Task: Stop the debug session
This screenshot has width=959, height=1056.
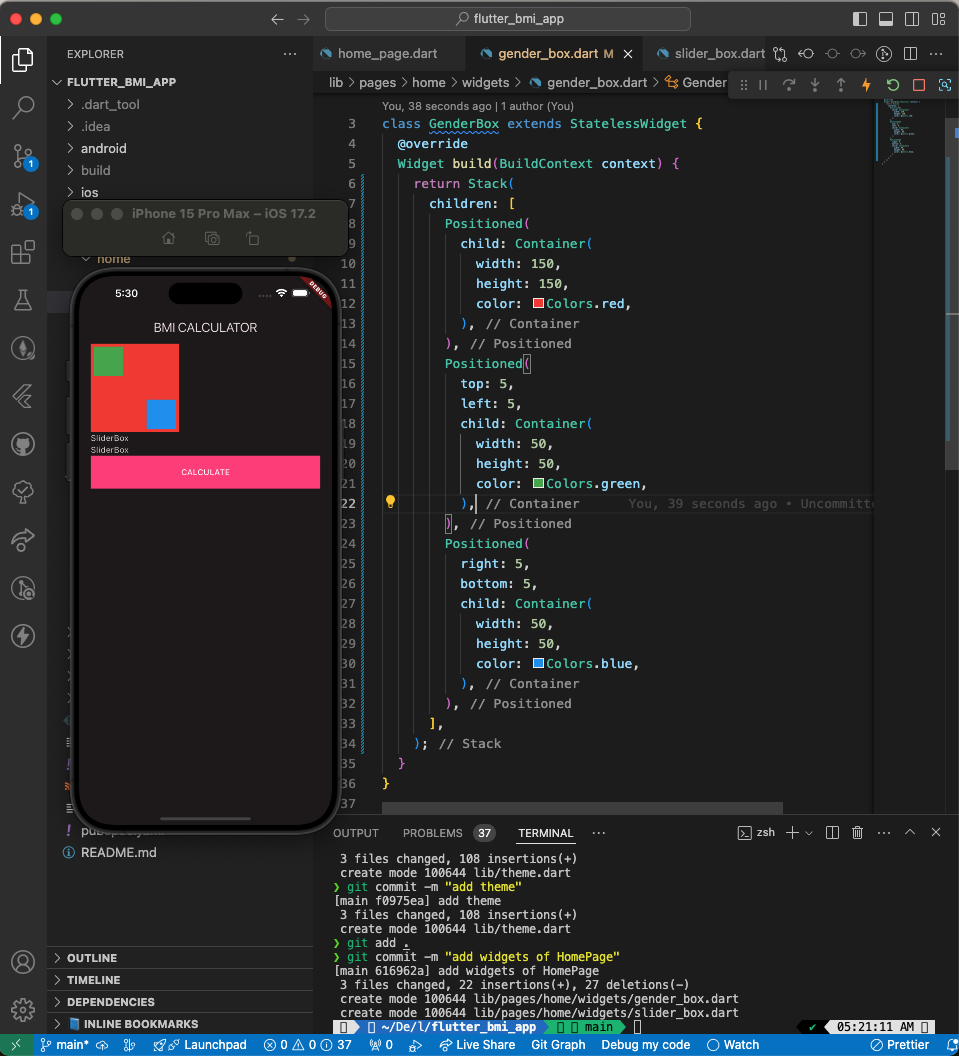Action: [x=919, y=85]
